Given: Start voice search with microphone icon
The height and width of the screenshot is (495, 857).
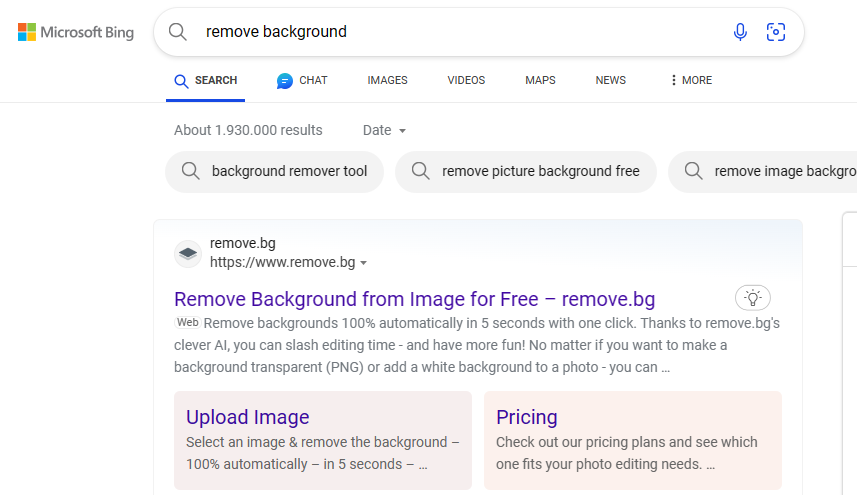Looking at the screenshot, I should (740, 32).
